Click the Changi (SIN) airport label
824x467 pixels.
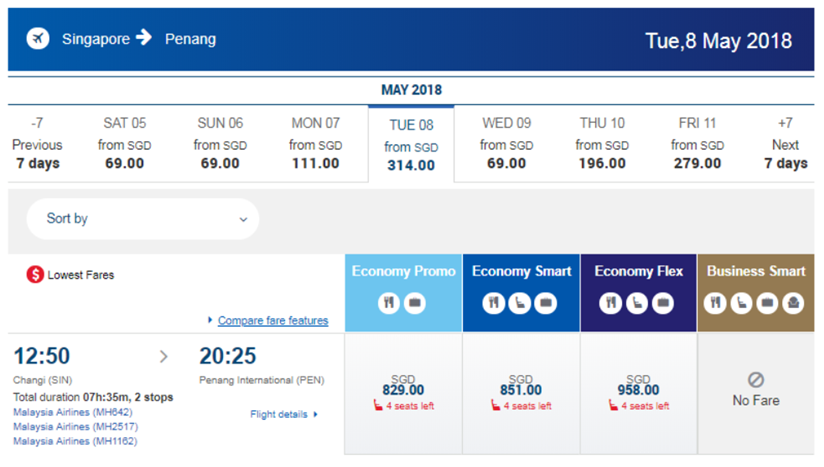pos(43,380)
